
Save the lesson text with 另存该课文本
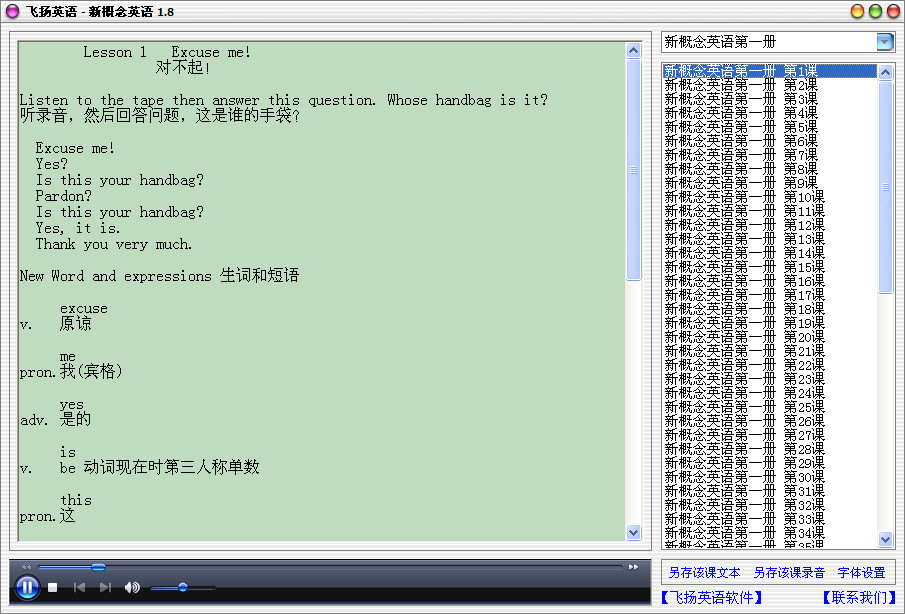click(705, 572)
